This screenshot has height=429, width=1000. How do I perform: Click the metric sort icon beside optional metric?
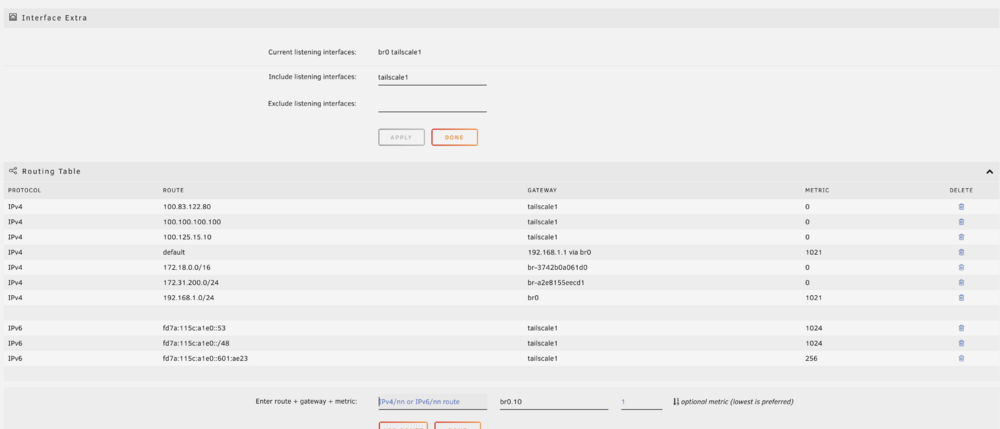(676, 402)
